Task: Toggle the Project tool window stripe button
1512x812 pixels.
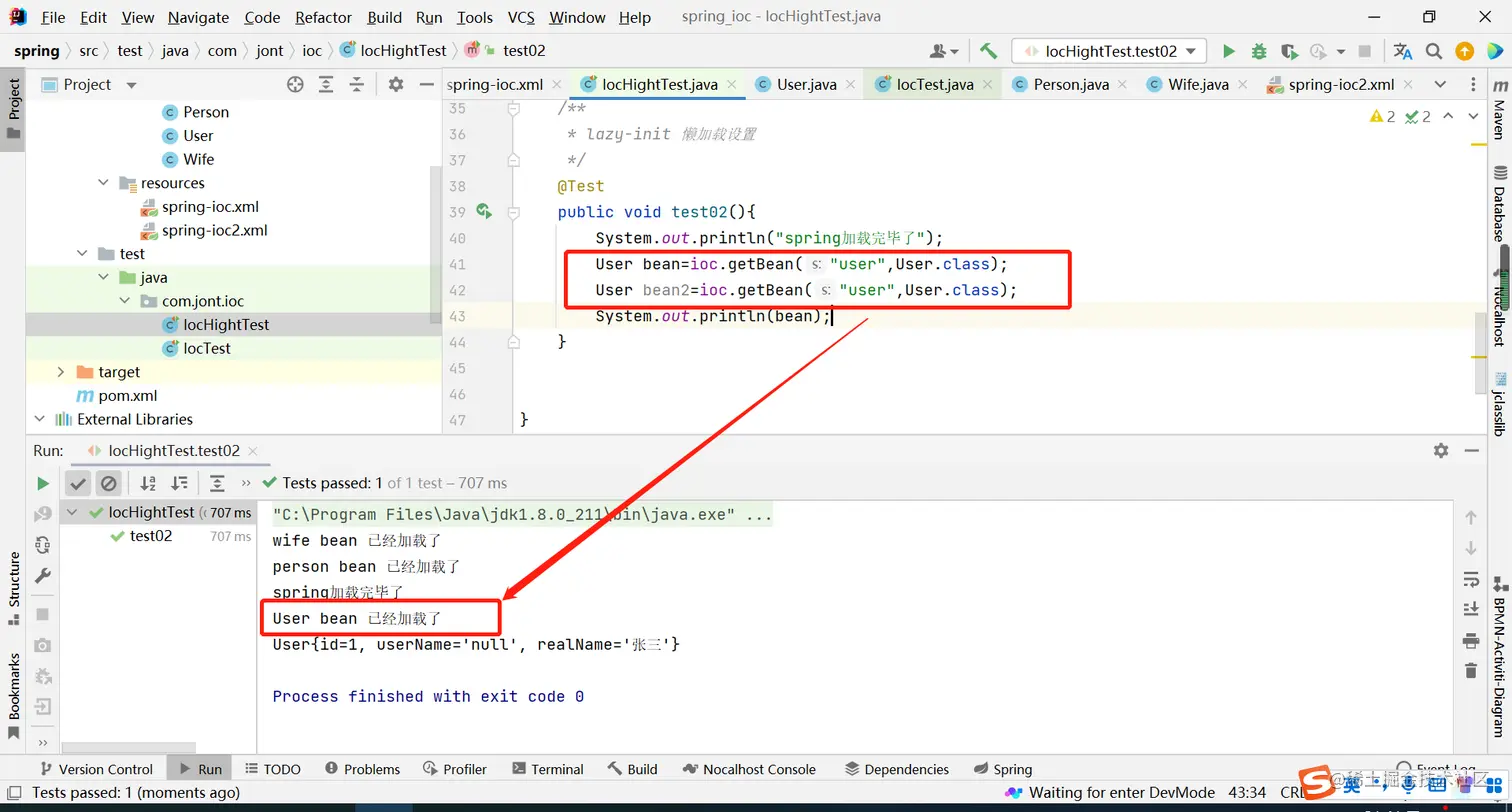Action: (x=14, y=108)
